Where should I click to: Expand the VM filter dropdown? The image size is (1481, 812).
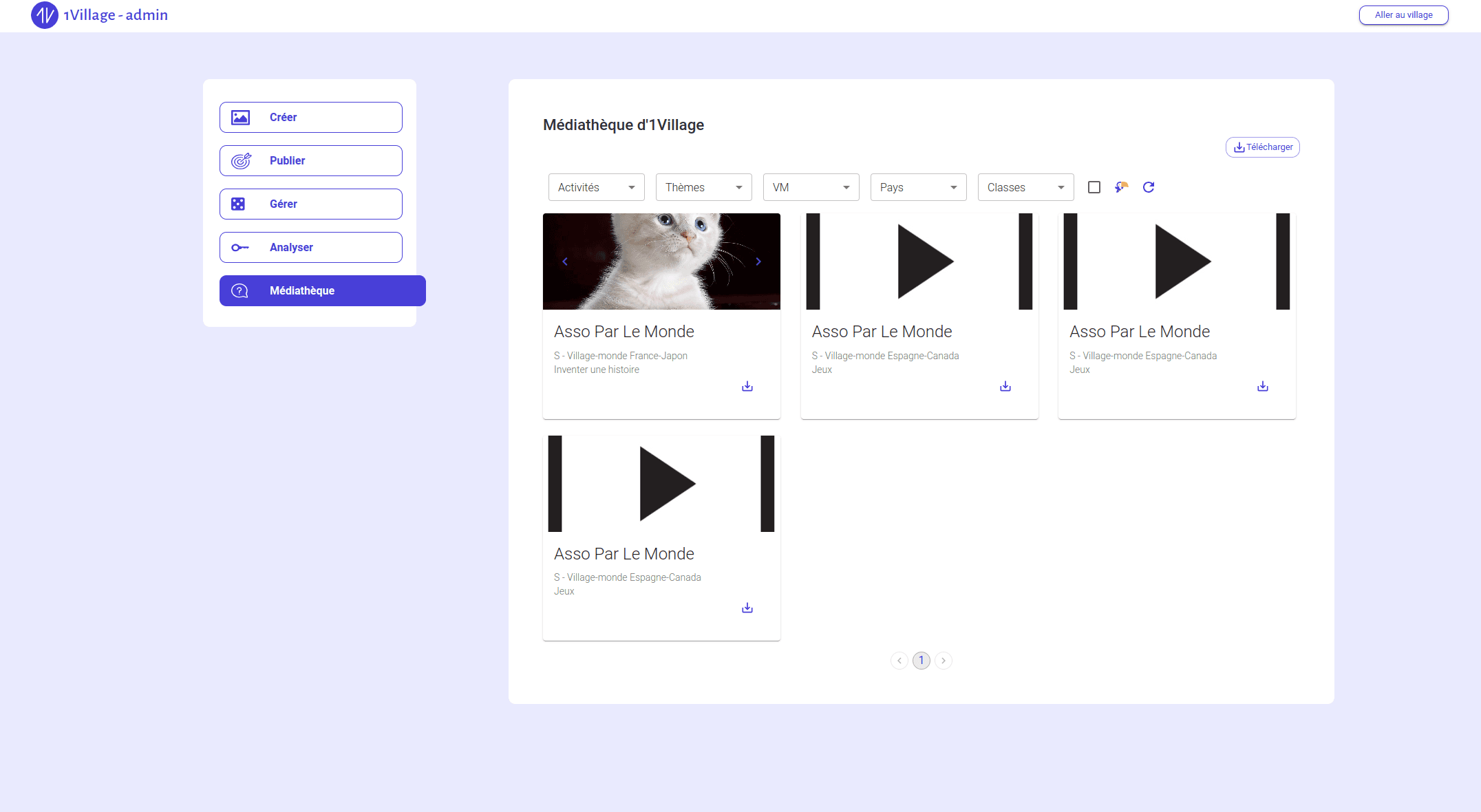pyautogui.click(x=811, y=187)
